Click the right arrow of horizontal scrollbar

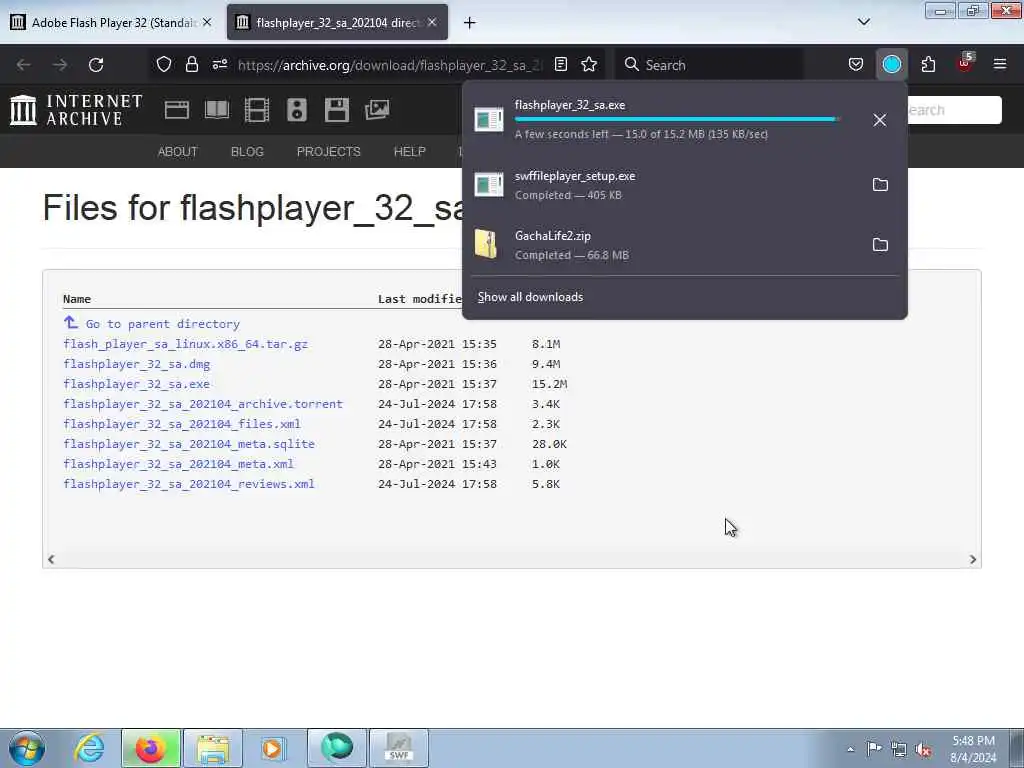tap(973, 560)
